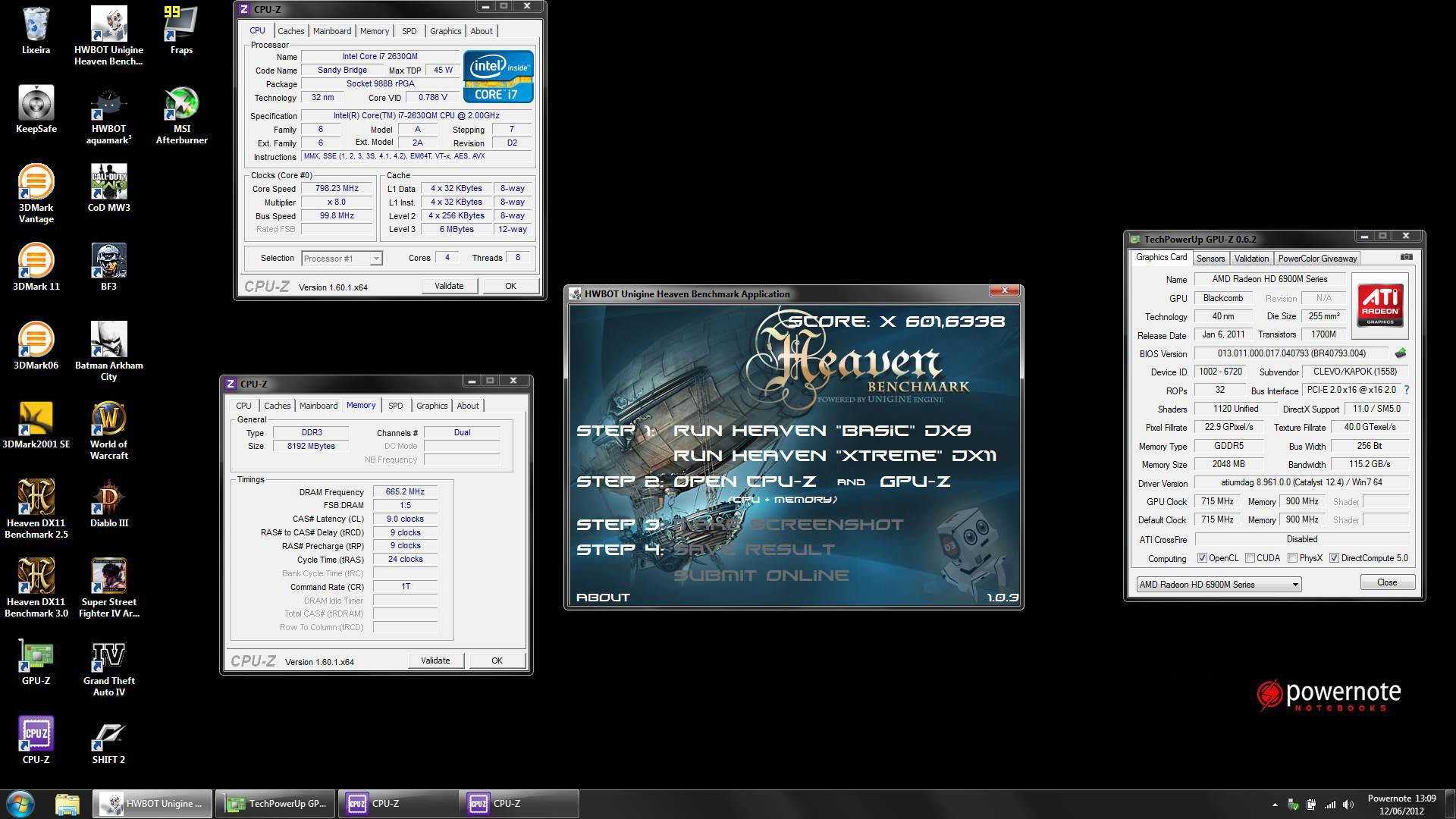Open PowerColor Giveaway tab in GPU-Z
Viewport: 1456px width, 819px height.
1317,259
